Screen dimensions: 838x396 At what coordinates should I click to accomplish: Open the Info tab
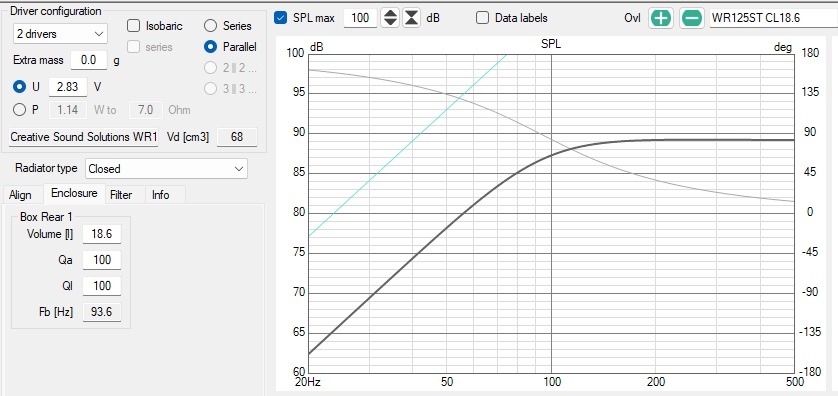(160, 195)
